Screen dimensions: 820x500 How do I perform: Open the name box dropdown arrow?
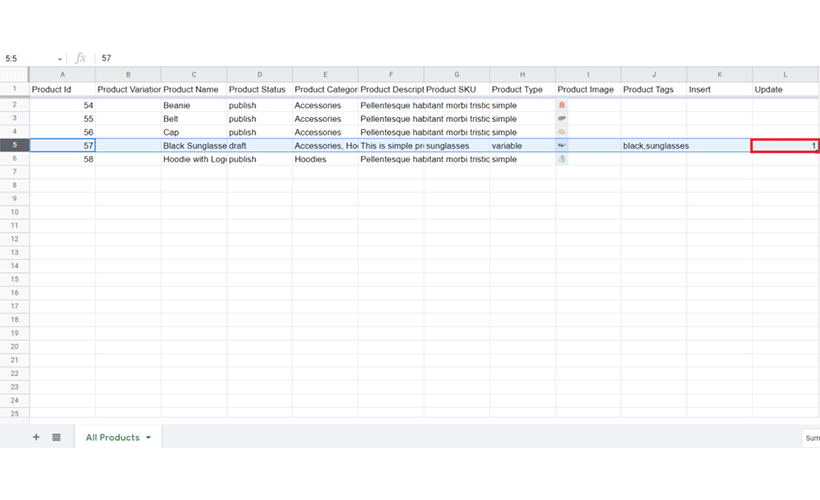60,59
